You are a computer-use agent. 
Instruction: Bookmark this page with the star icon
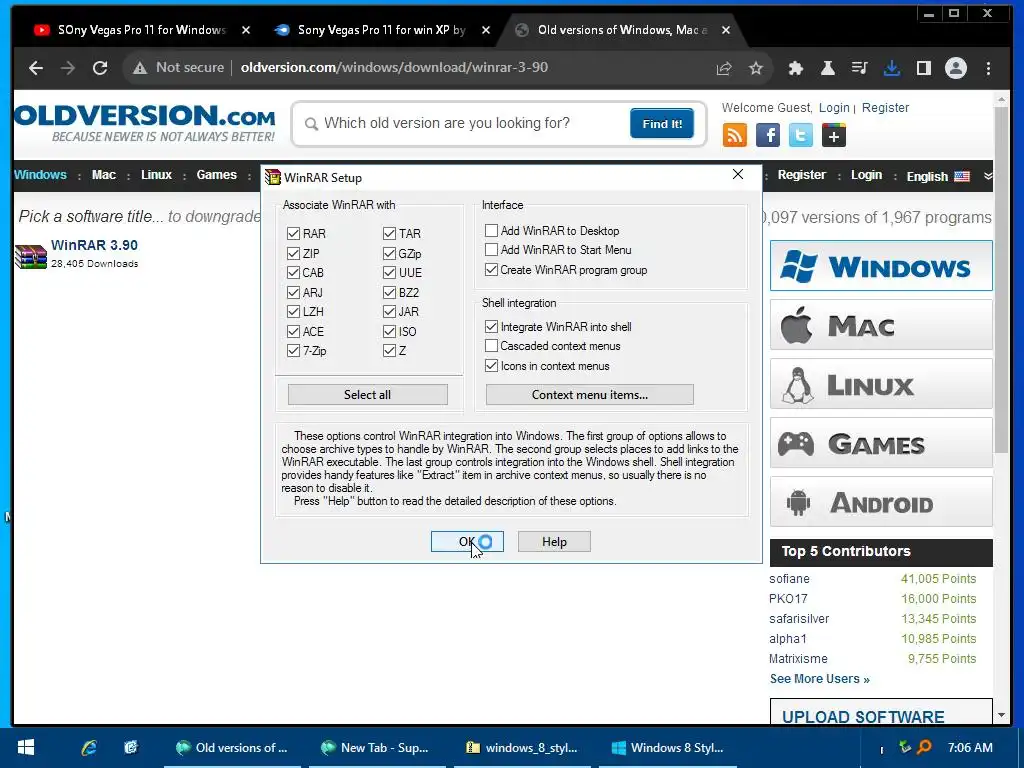[756, 68]
